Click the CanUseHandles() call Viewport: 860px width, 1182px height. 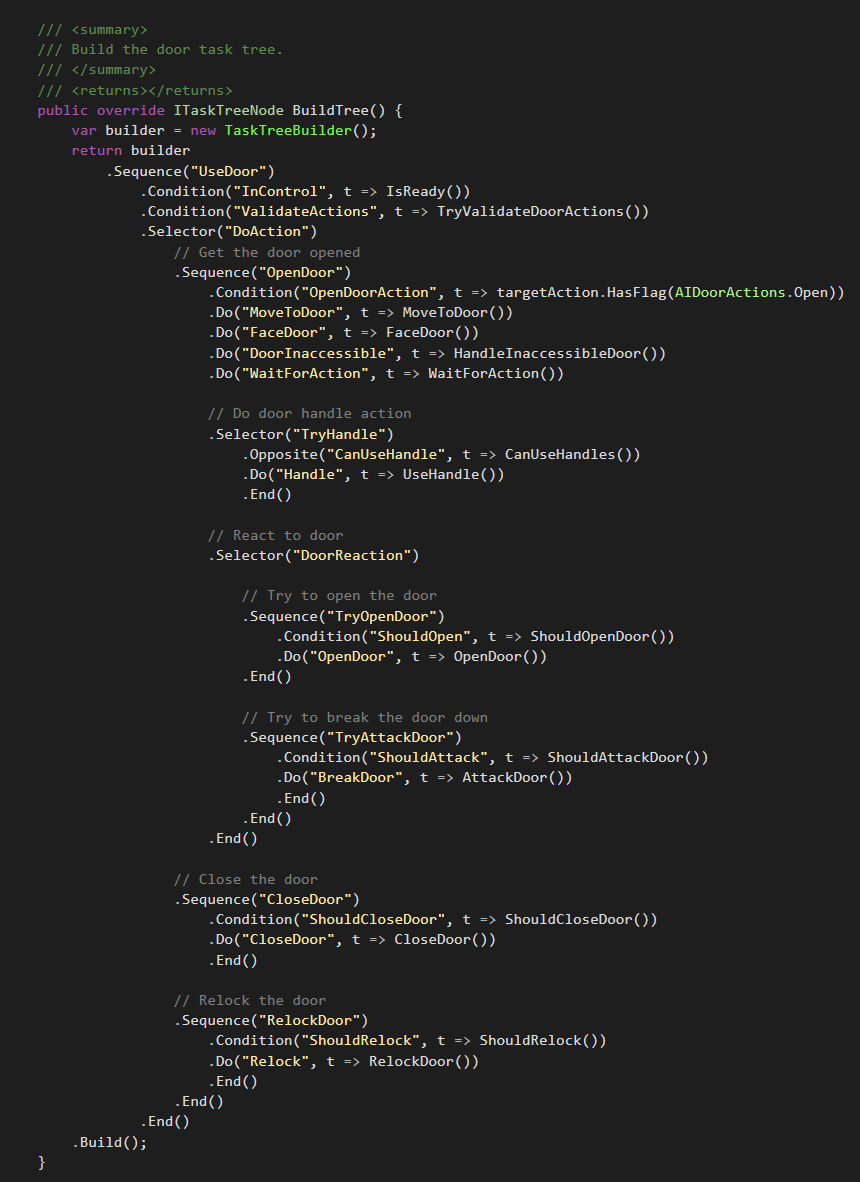572,455
